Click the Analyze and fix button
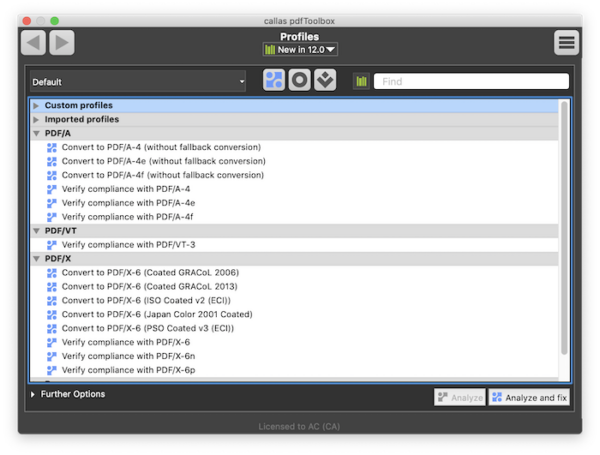 [529, 397]
